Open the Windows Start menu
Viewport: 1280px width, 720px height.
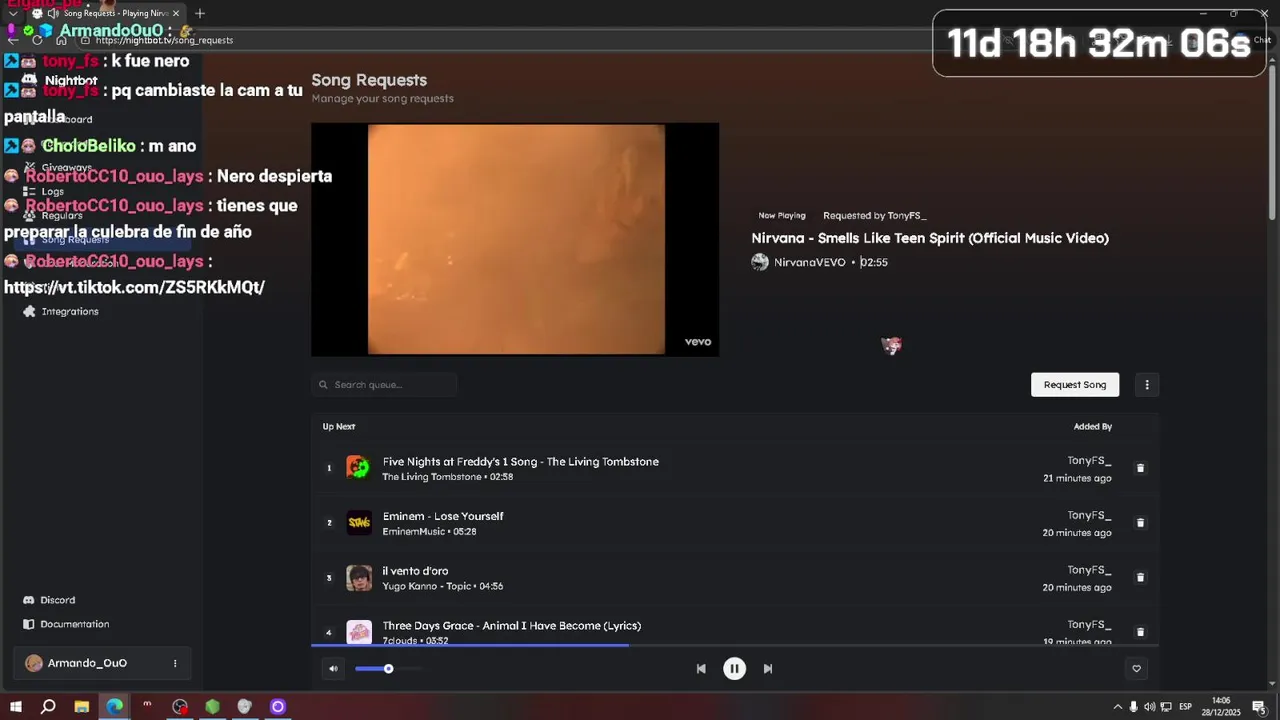[15, 707]
